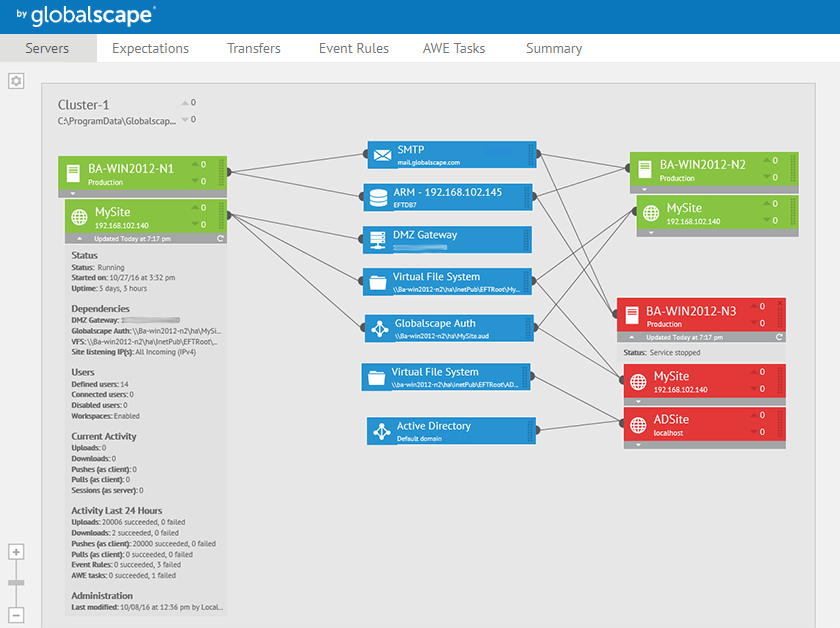
Task: Expand the red MySite node details
Action: [638, 401]
